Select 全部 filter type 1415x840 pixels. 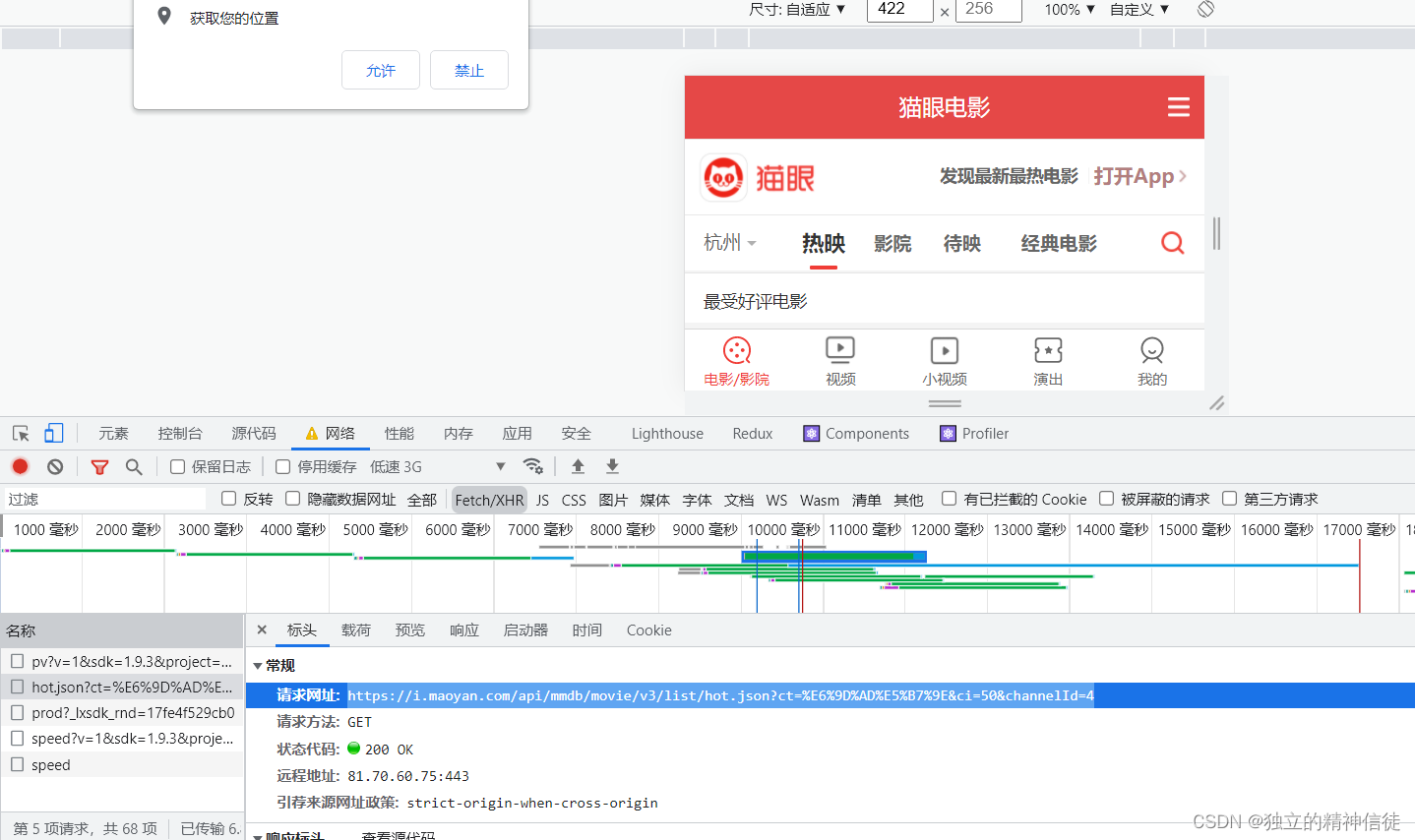click(422, 500)
